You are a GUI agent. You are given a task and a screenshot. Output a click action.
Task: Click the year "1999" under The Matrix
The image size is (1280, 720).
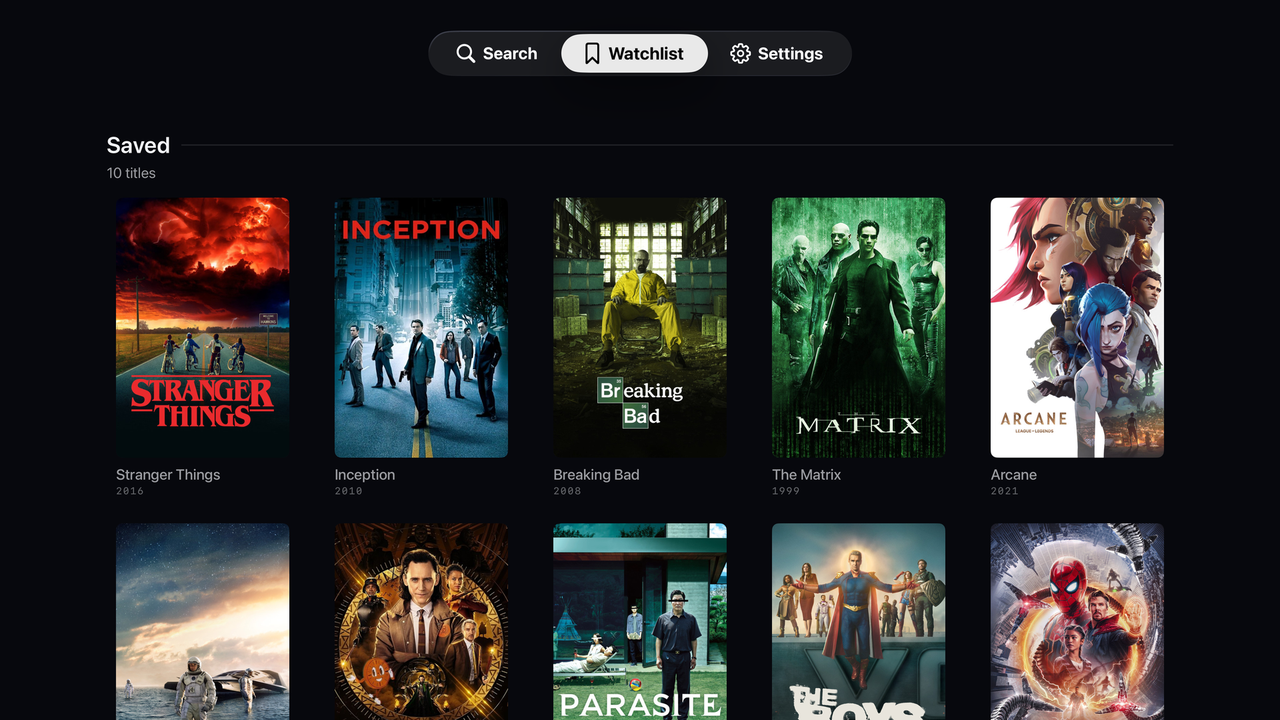pos(786,491)
